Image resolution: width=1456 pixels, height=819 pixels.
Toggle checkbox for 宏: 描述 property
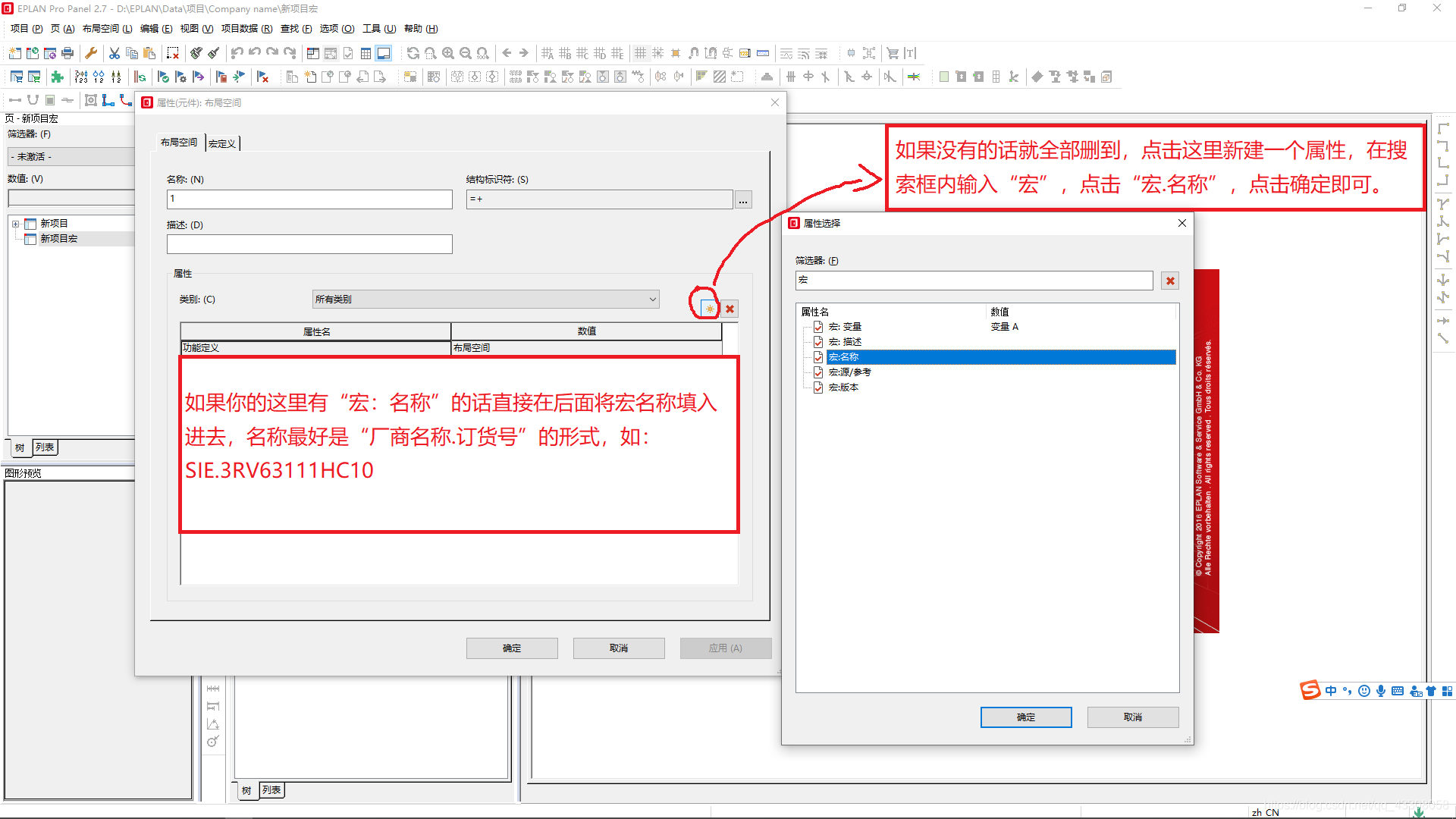pyautogui.click(x=818, y=342)
